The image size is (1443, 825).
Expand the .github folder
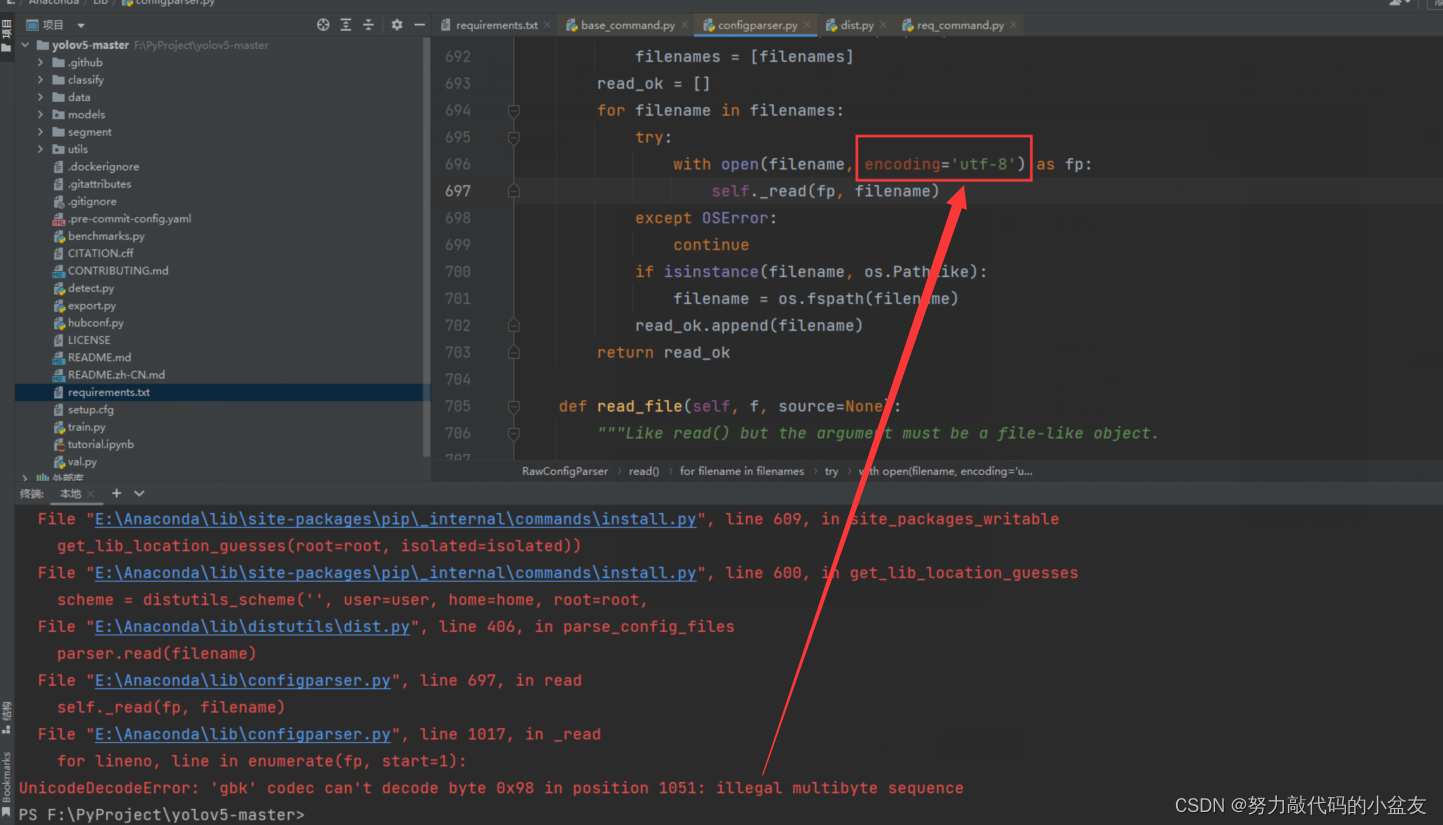(x=41, y=62)
